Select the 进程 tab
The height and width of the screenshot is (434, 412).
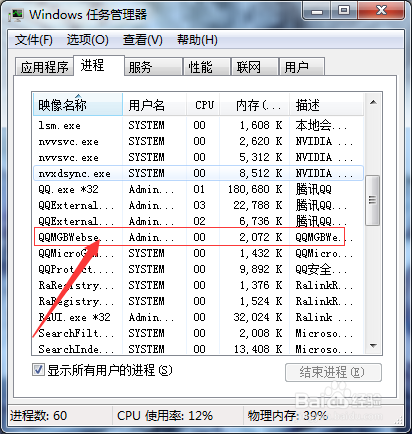coord(99,65)
